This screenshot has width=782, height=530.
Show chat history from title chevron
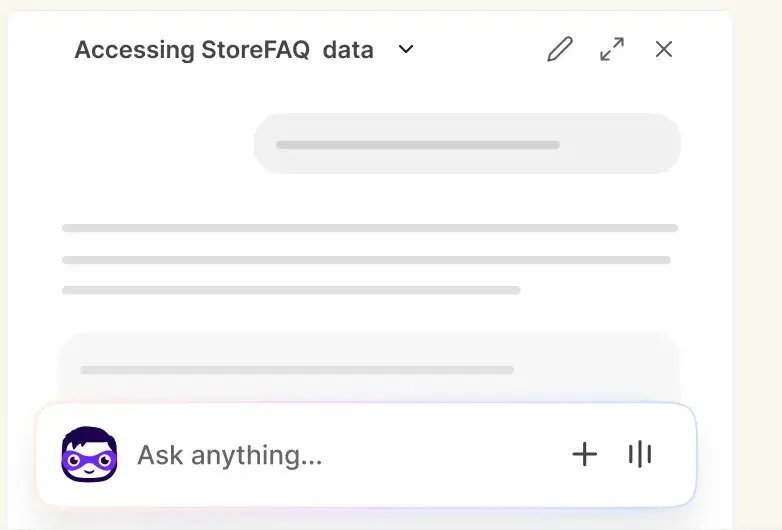click(x=406, y=49)
